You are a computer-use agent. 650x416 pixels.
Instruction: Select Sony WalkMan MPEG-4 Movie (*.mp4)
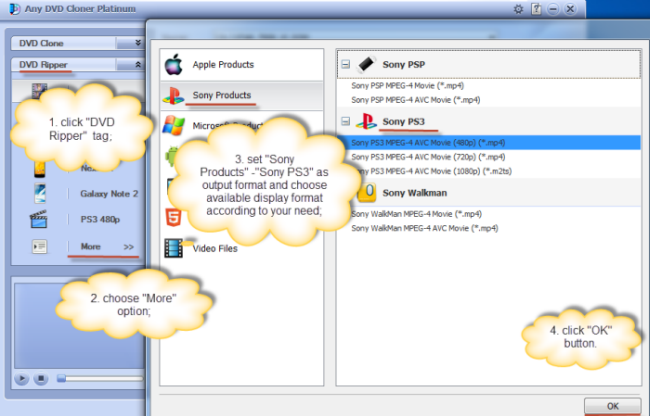416,214
